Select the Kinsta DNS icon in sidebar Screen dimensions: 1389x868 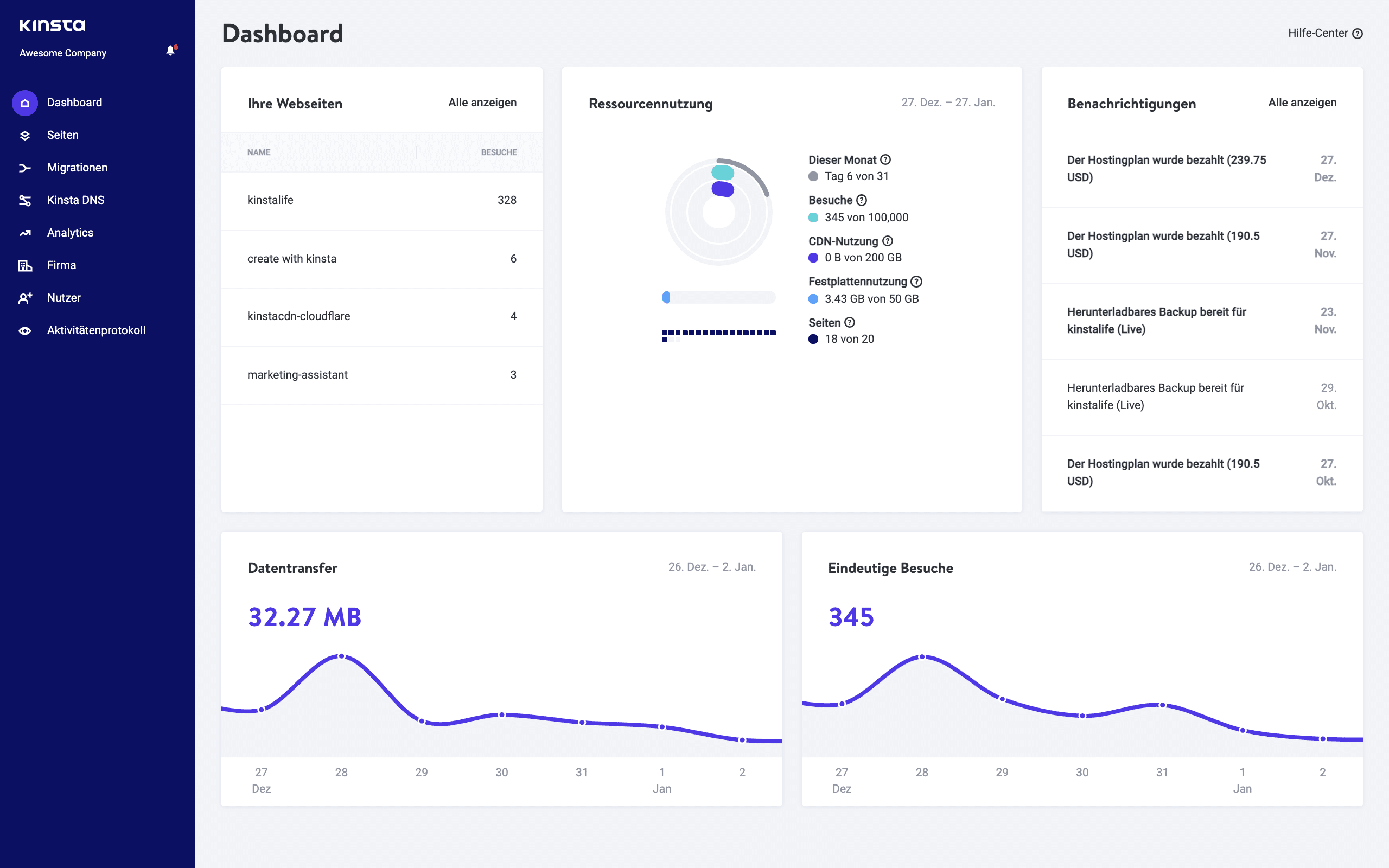(x=24, y=200)
